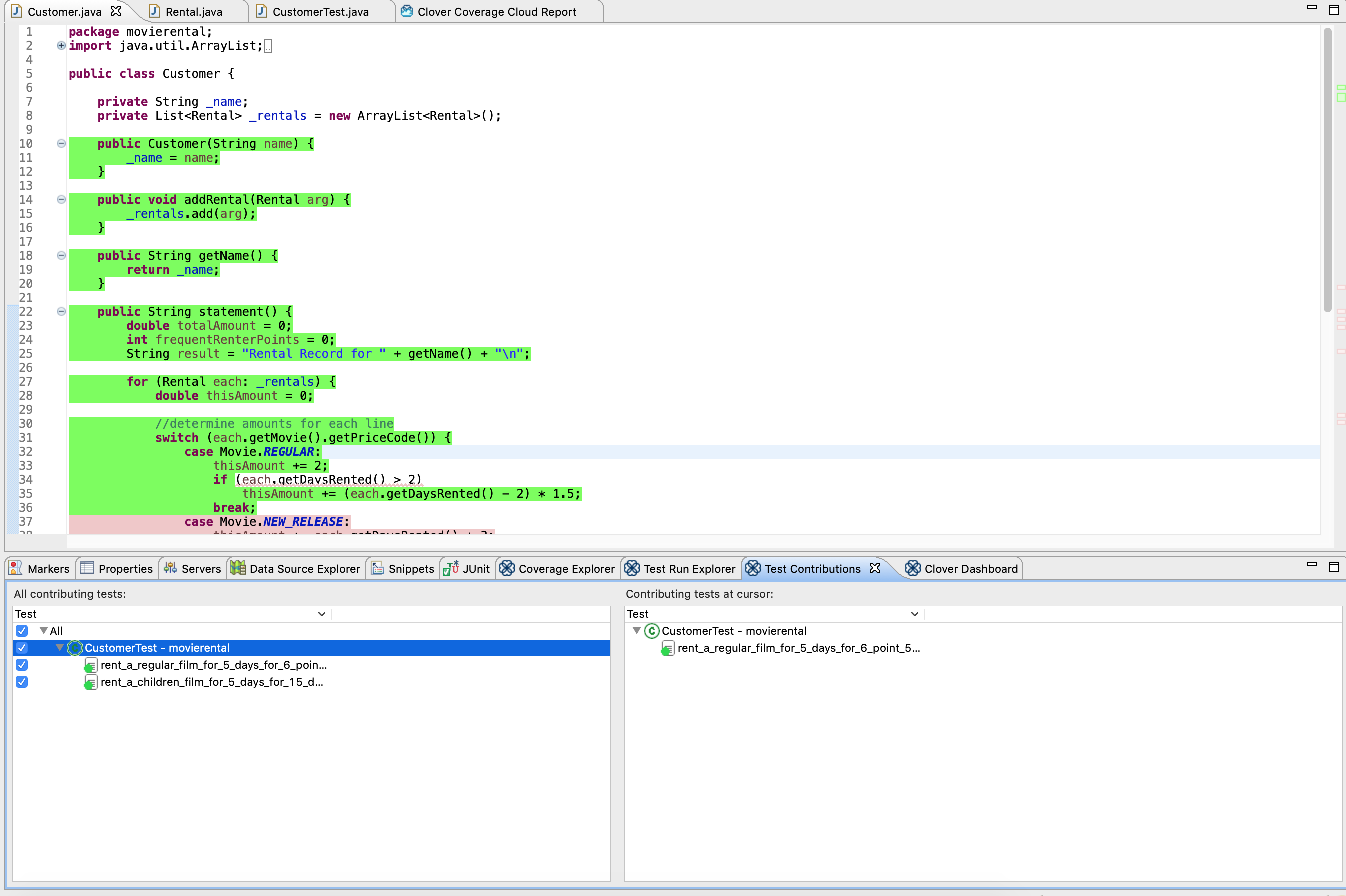Minimize the bottom views panel

(1311, 564)
